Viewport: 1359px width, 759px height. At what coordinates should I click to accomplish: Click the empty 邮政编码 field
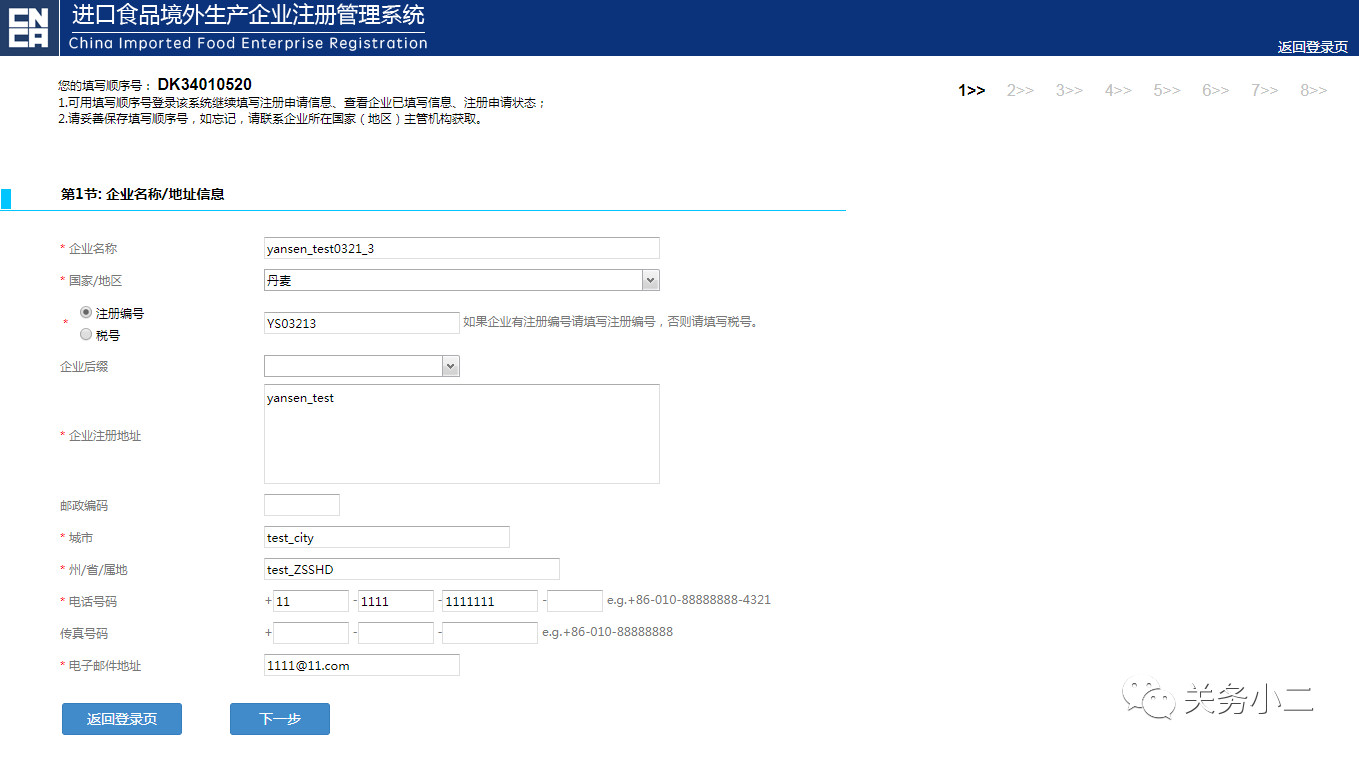pos(302,505)
